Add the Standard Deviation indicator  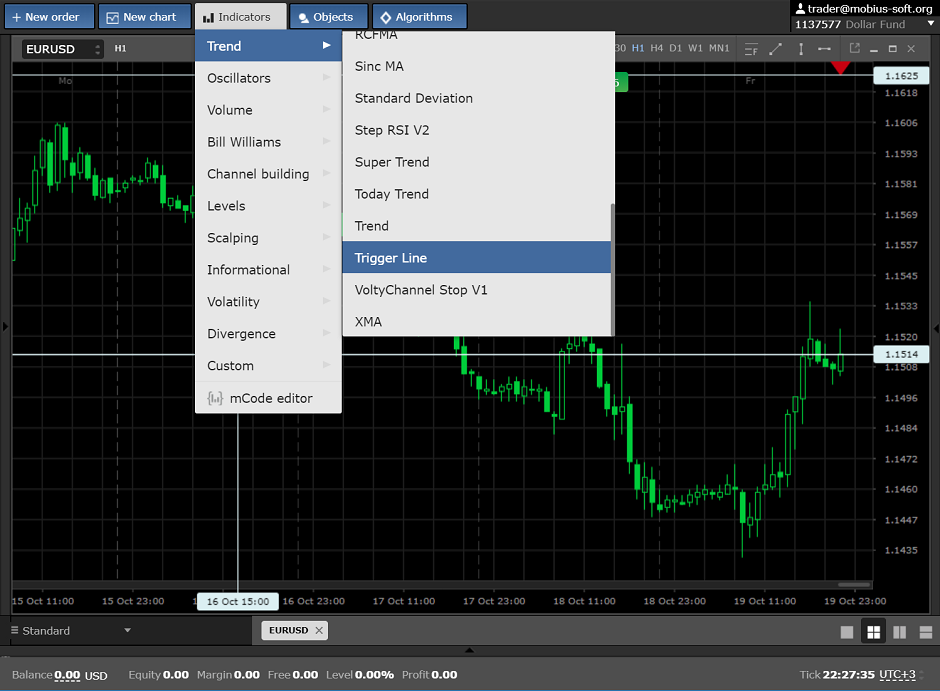click(477, 98)
